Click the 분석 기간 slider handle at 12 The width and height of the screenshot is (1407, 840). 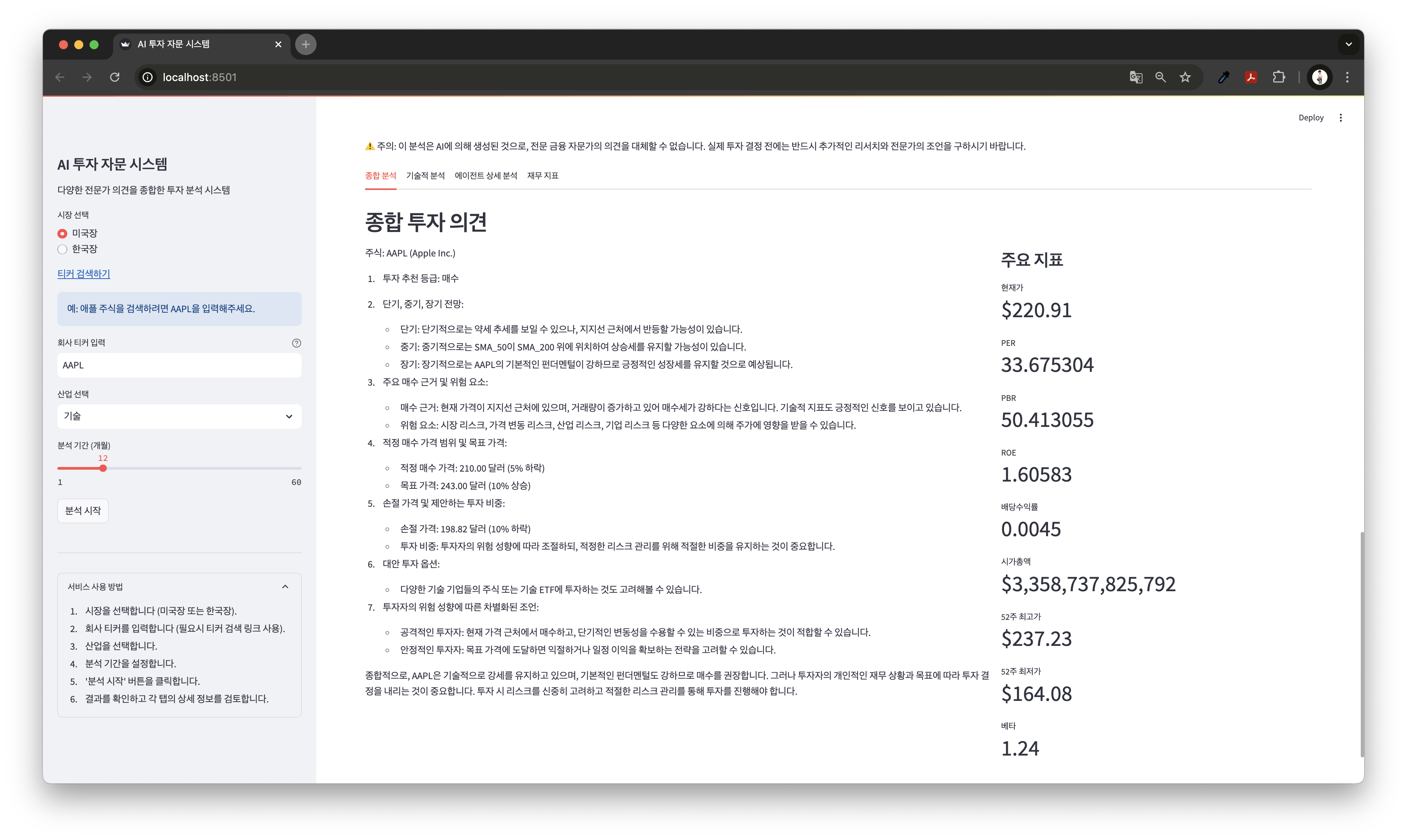point(103,468)
